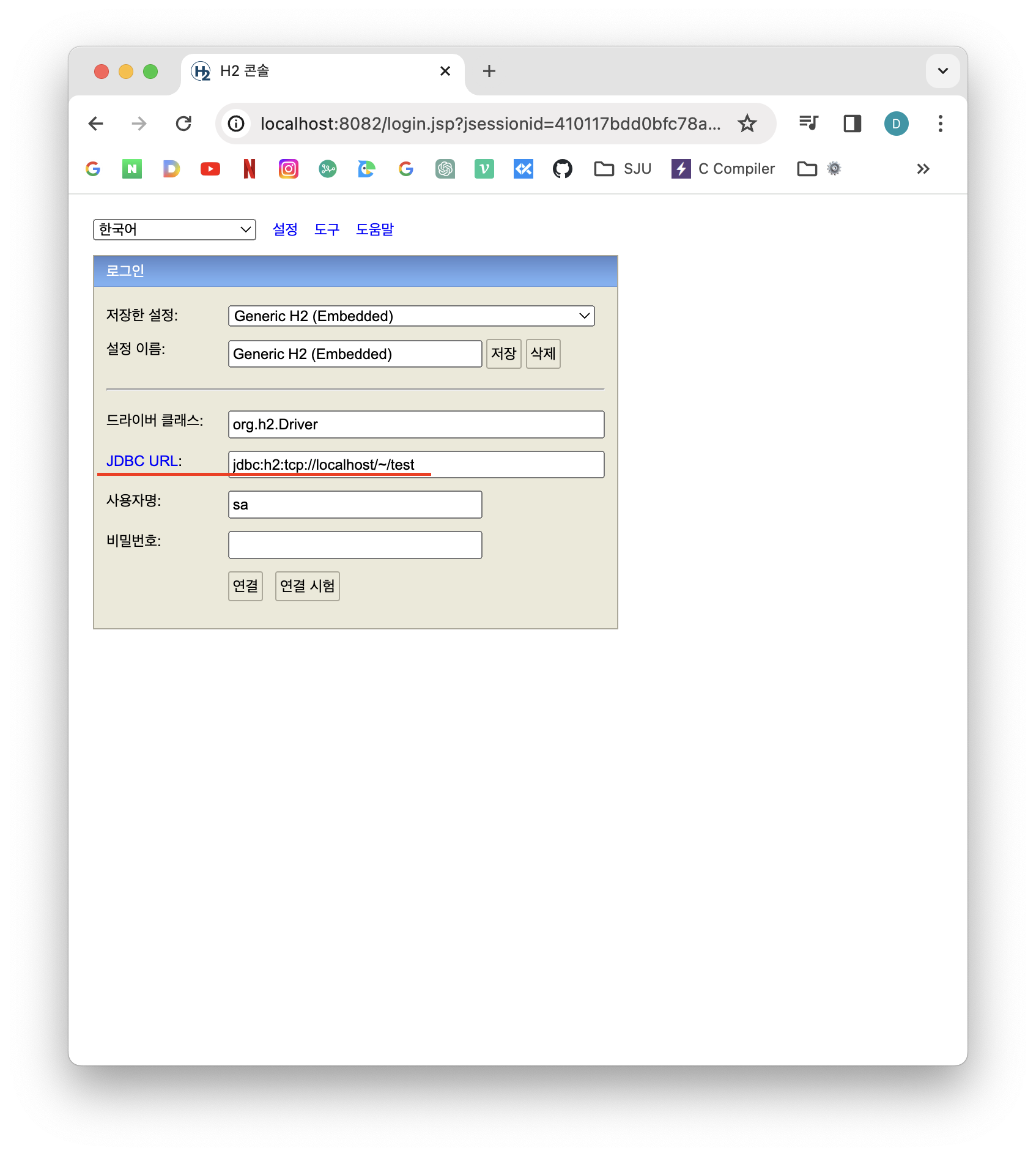1036x1156 pixels.
Task: Toggle the browser side panel icon
Action: [x=853, y=124]
